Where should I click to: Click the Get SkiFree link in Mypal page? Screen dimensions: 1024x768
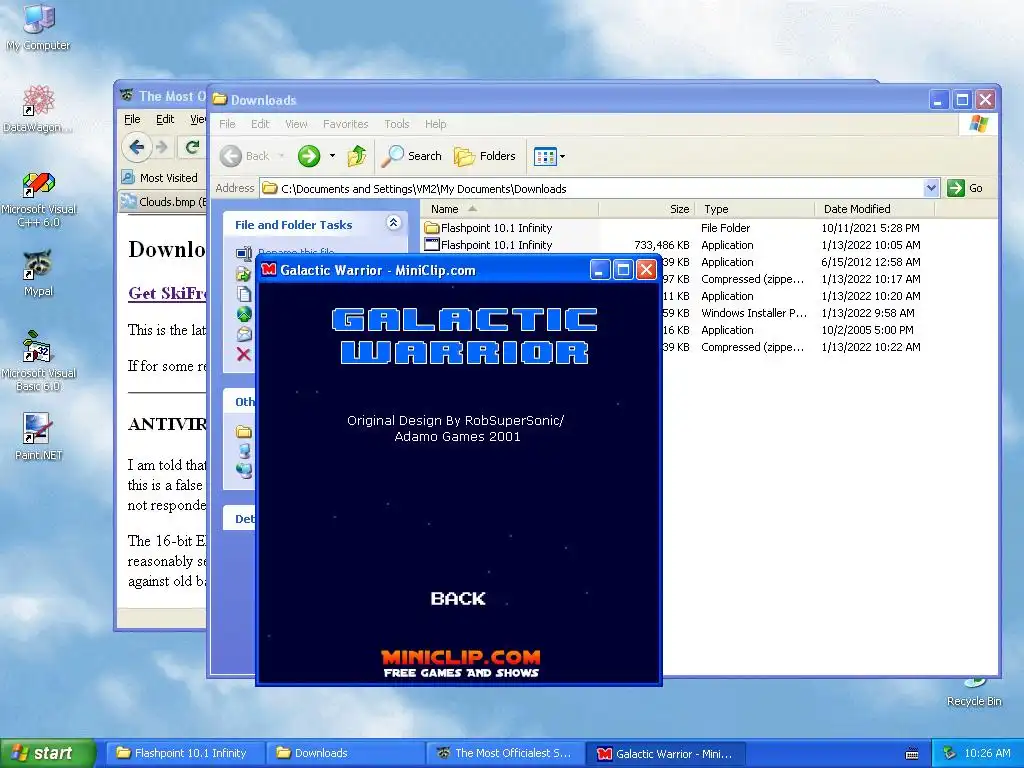(x=167, y=293)
